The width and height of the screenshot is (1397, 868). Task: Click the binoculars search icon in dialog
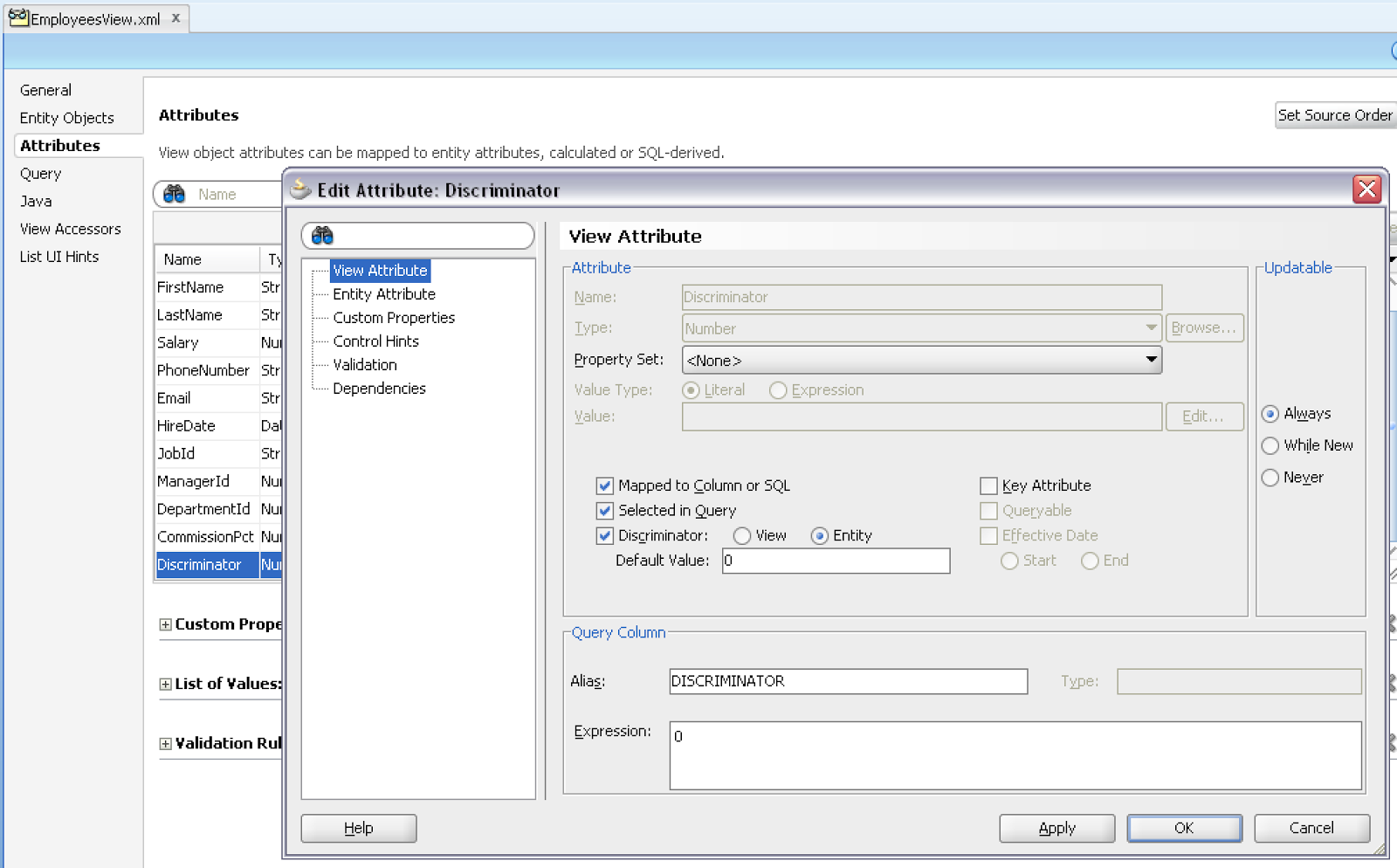(x=322, y=235)
